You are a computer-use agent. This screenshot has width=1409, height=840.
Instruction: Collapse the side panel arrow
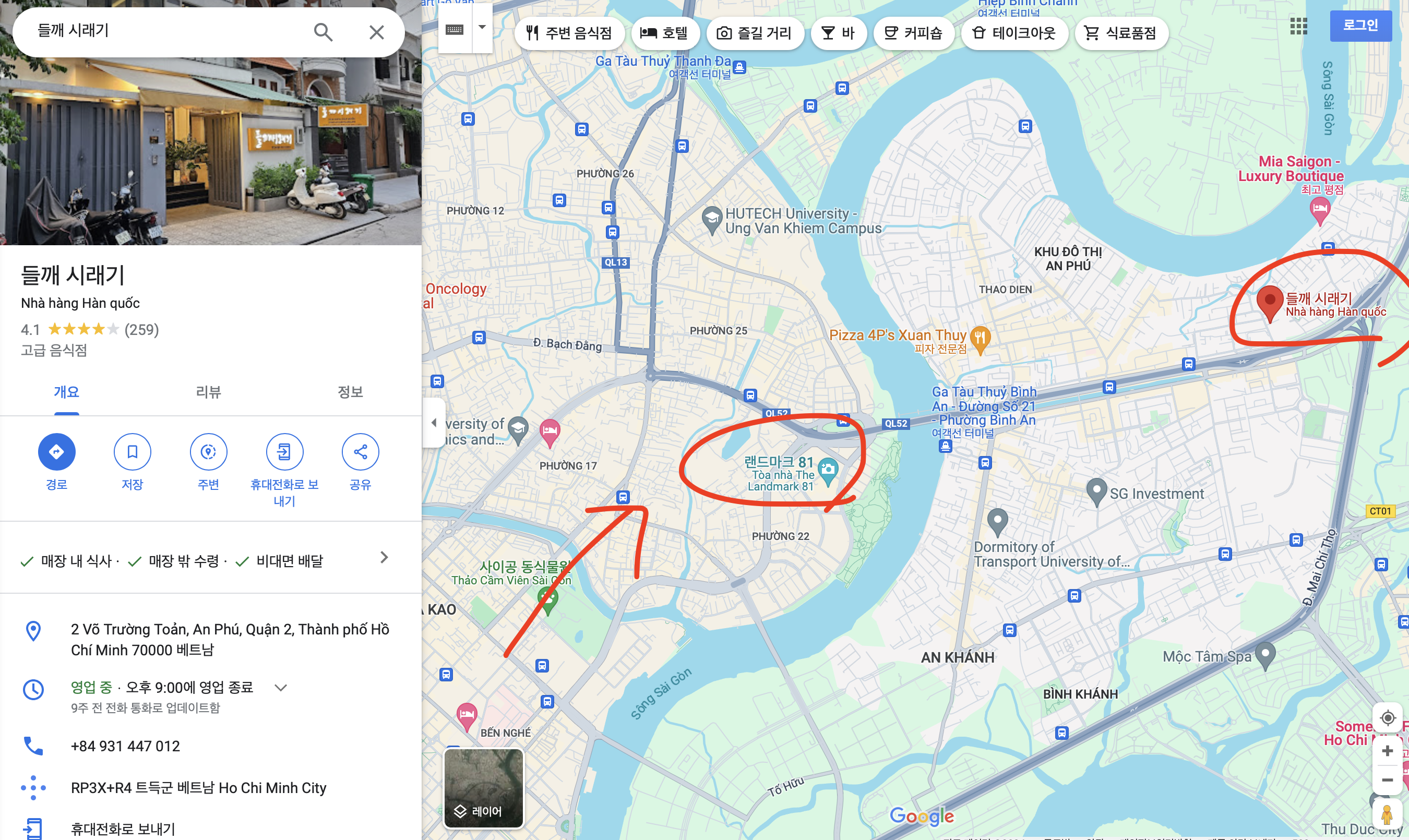point(434,423)
